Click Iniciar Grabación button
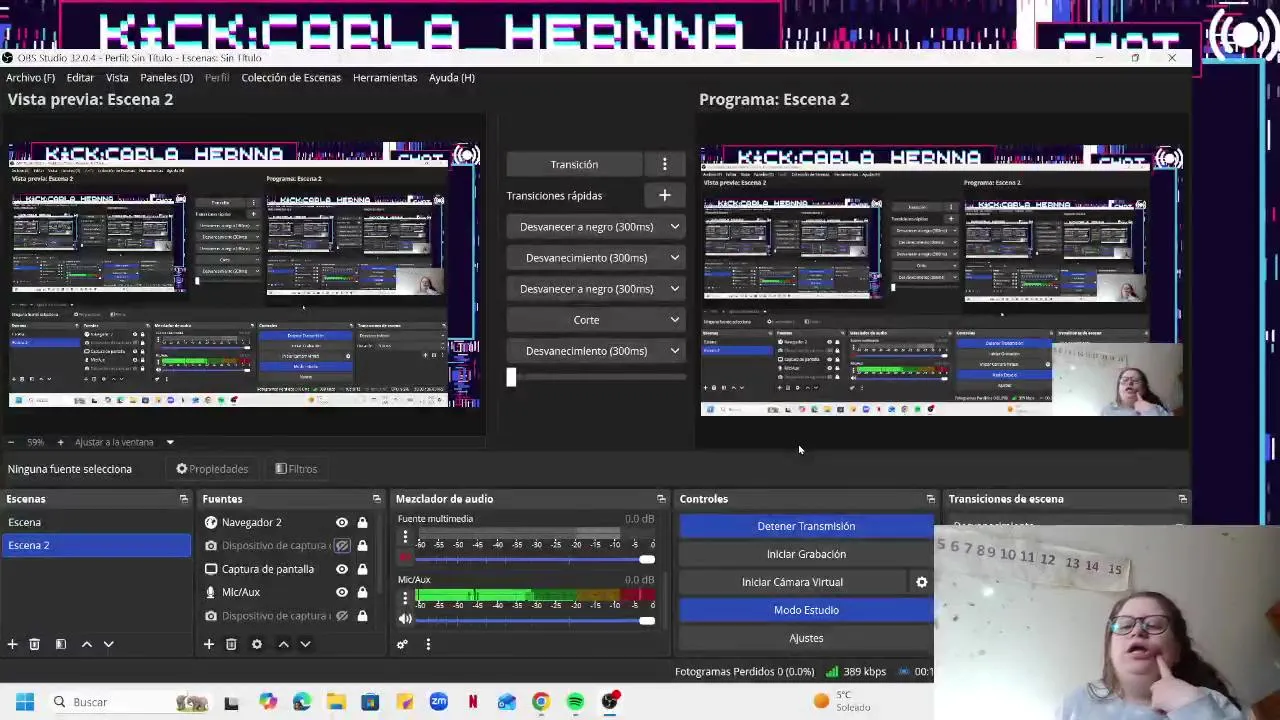 806,554
